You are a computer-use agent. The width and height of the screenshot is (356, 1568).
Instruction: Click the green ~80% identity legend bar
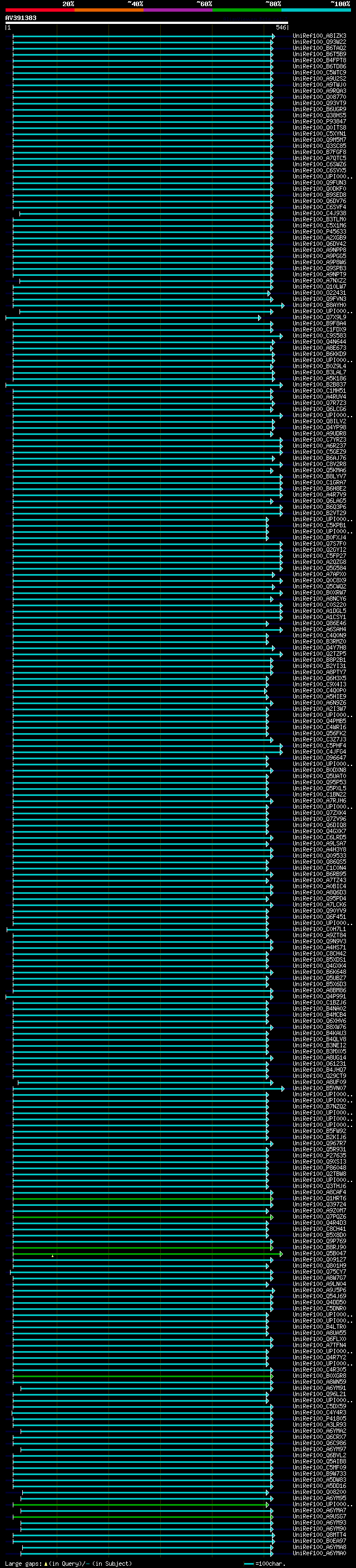pos(246,10)
